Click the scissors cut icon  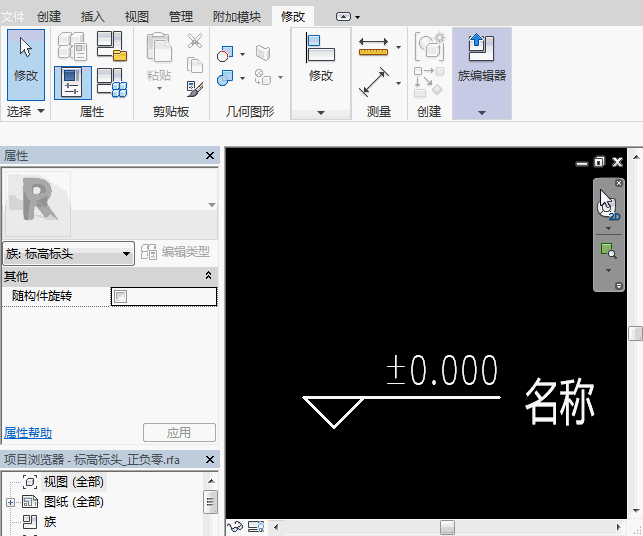(x=195, y=41)
